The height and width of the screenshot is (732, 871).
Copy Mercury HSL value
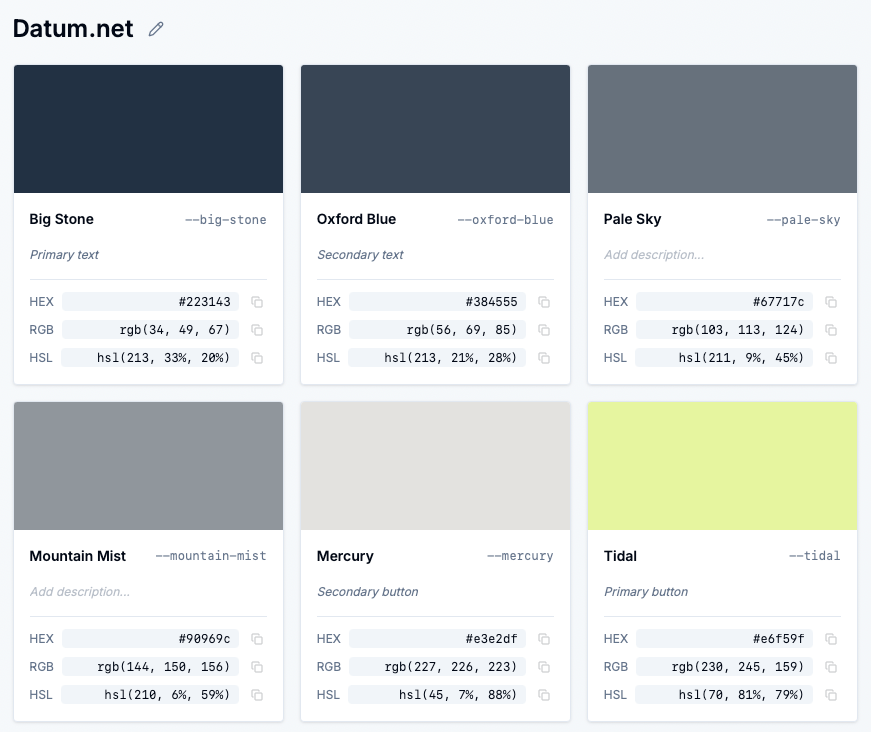point(544,695)
